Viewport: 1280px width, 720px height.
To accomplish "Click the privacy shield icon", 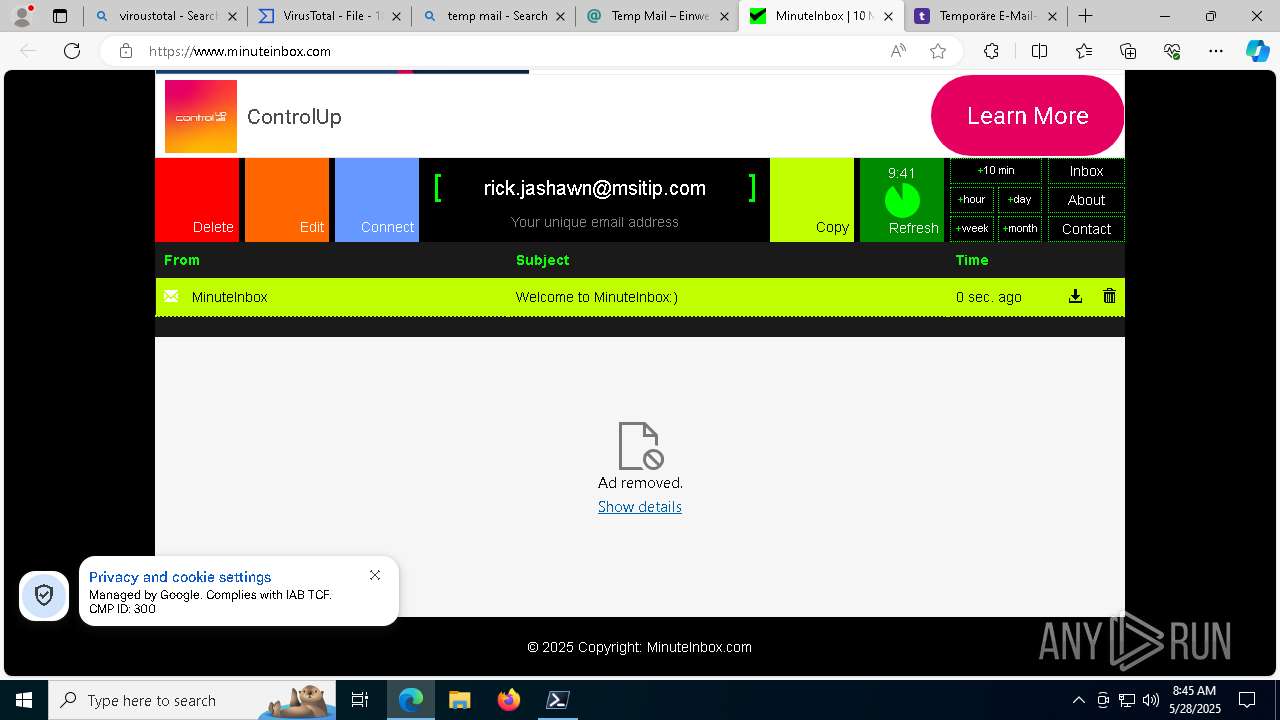I will coord(44,596).
